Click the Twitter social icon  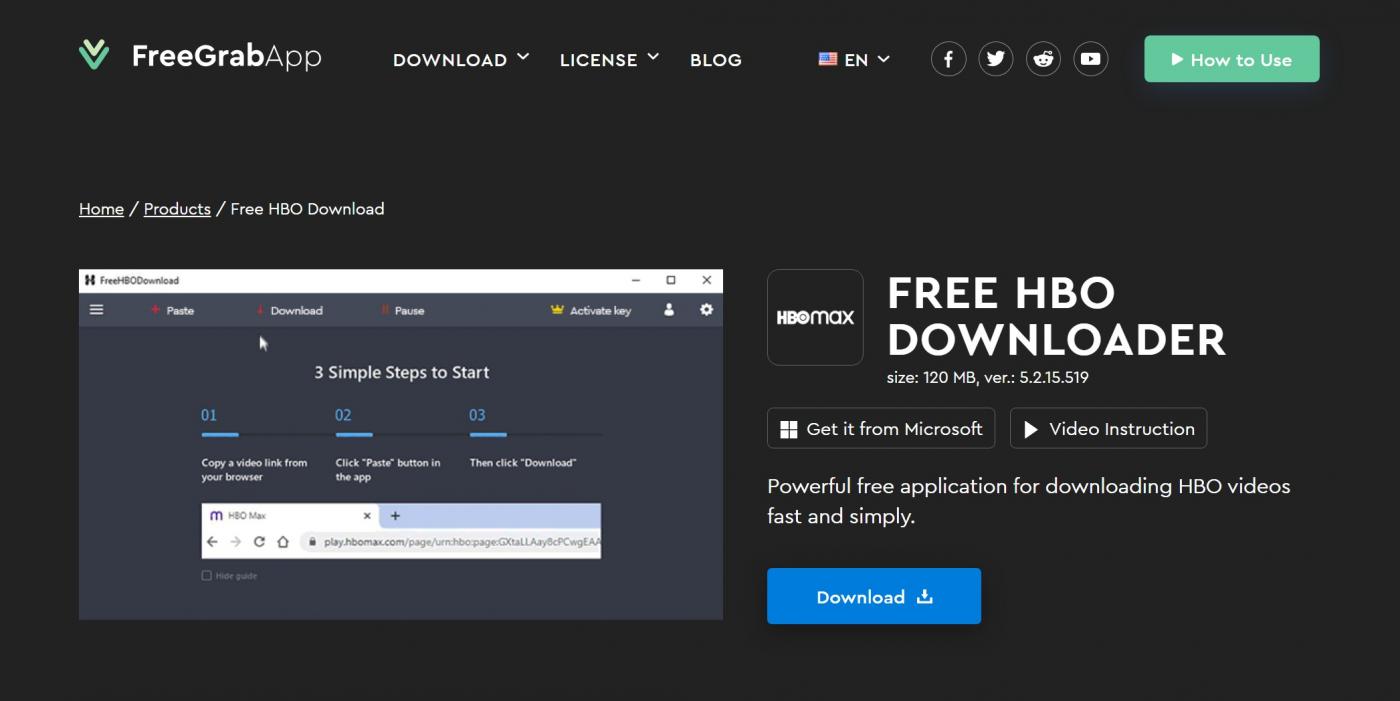[x=995, y=58]
